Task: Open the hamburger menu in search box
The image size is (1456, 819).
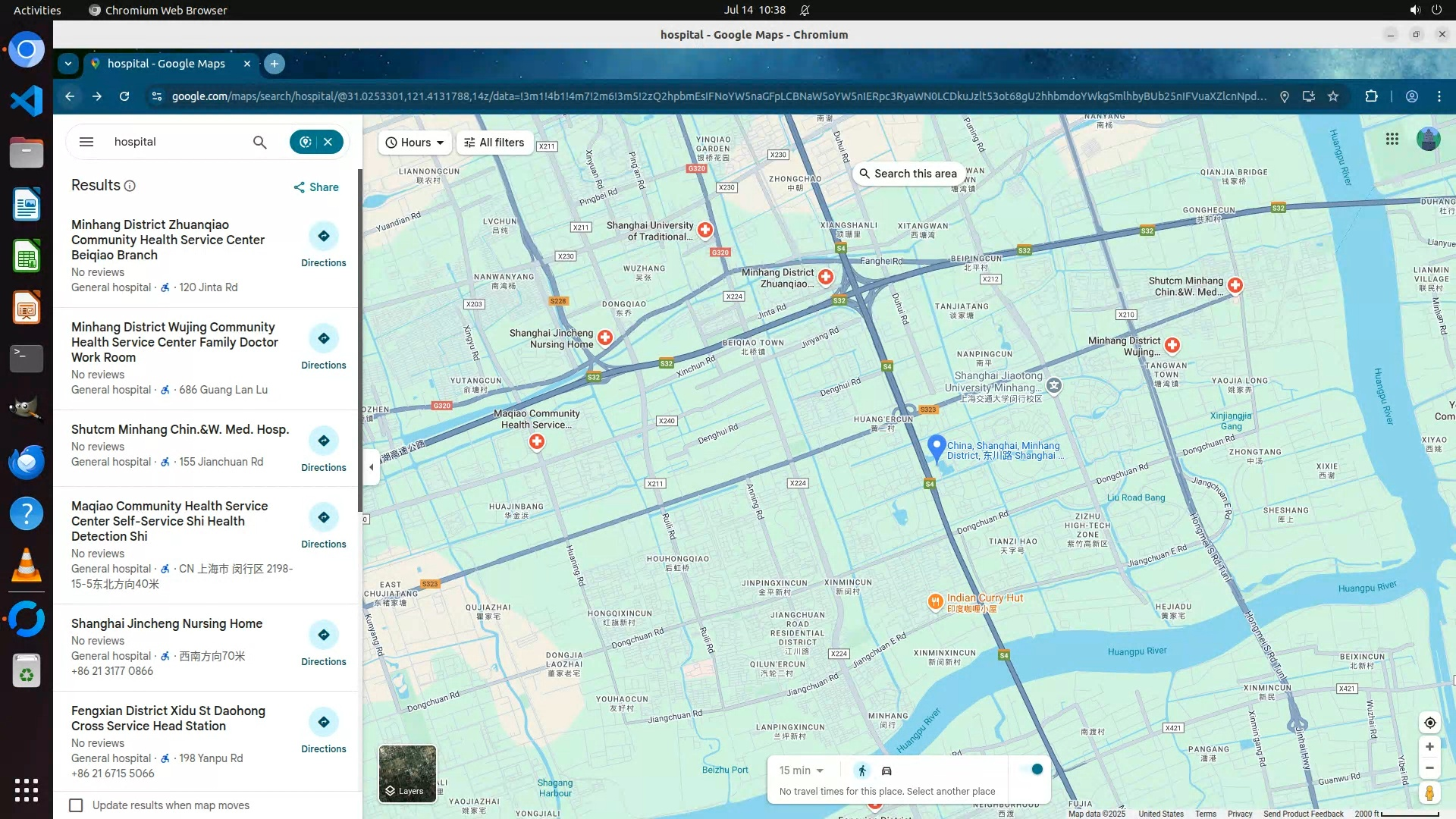Action: tap(86, 142)
